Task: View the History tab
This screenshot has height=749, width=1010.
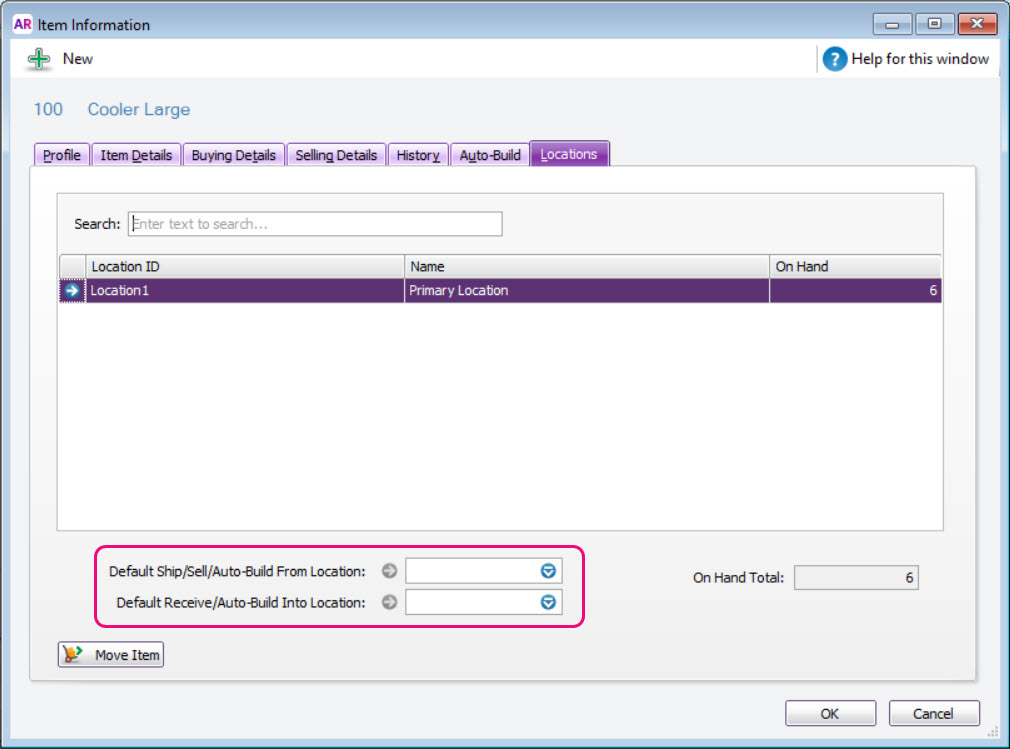Action: tap(417, 155)
